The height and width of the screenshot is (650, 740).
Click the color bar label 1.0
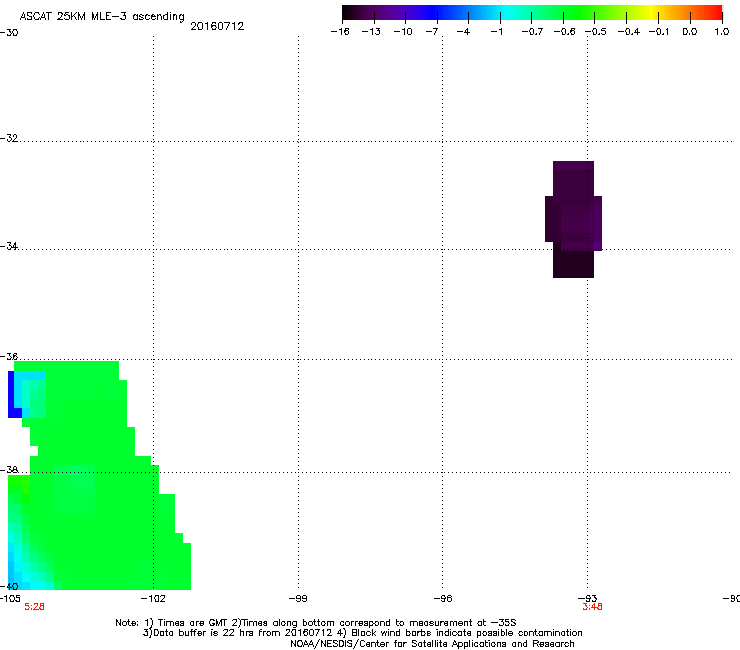pos(722,32)
